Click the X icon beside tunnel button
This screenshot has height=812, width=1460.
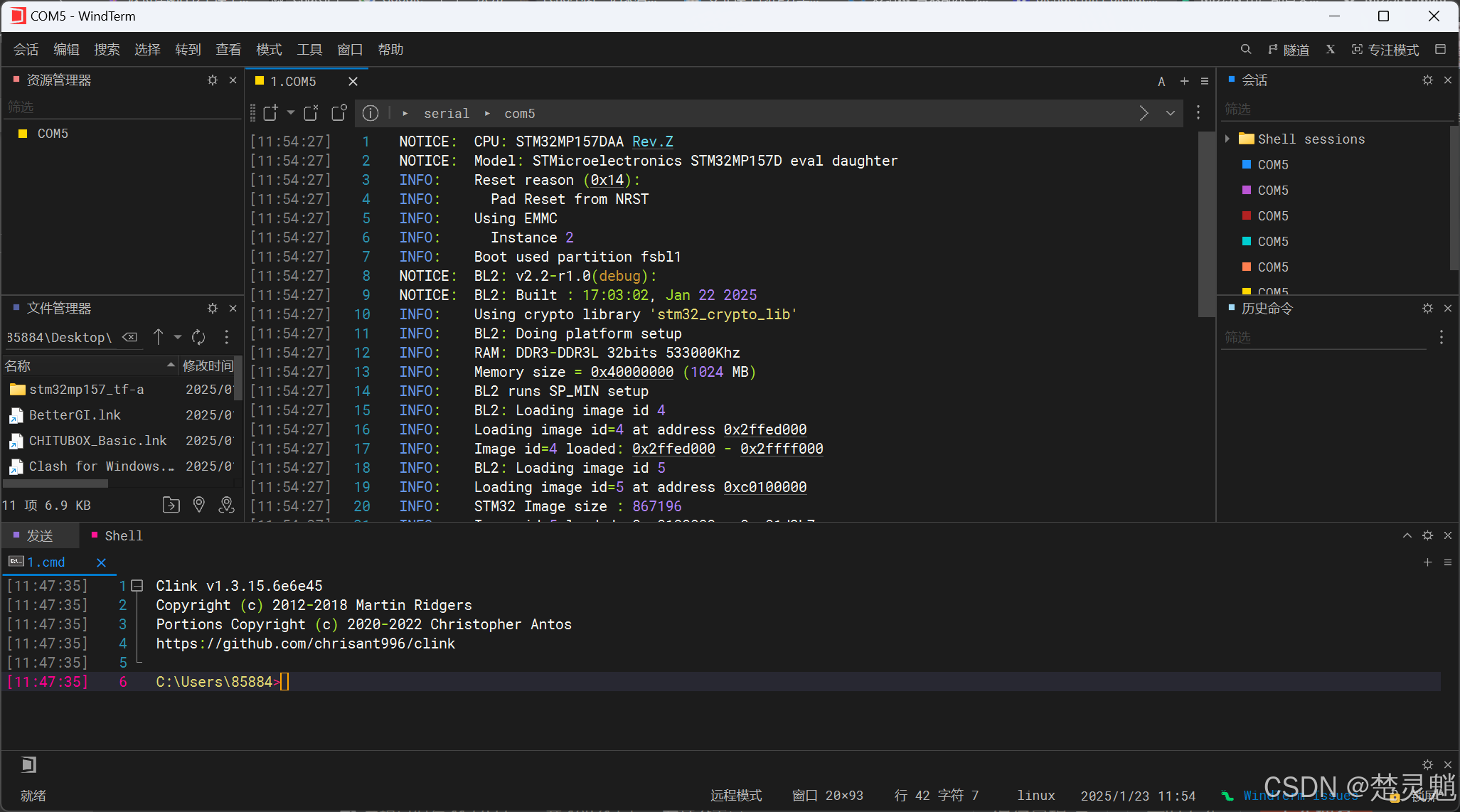click(1330, 49)
